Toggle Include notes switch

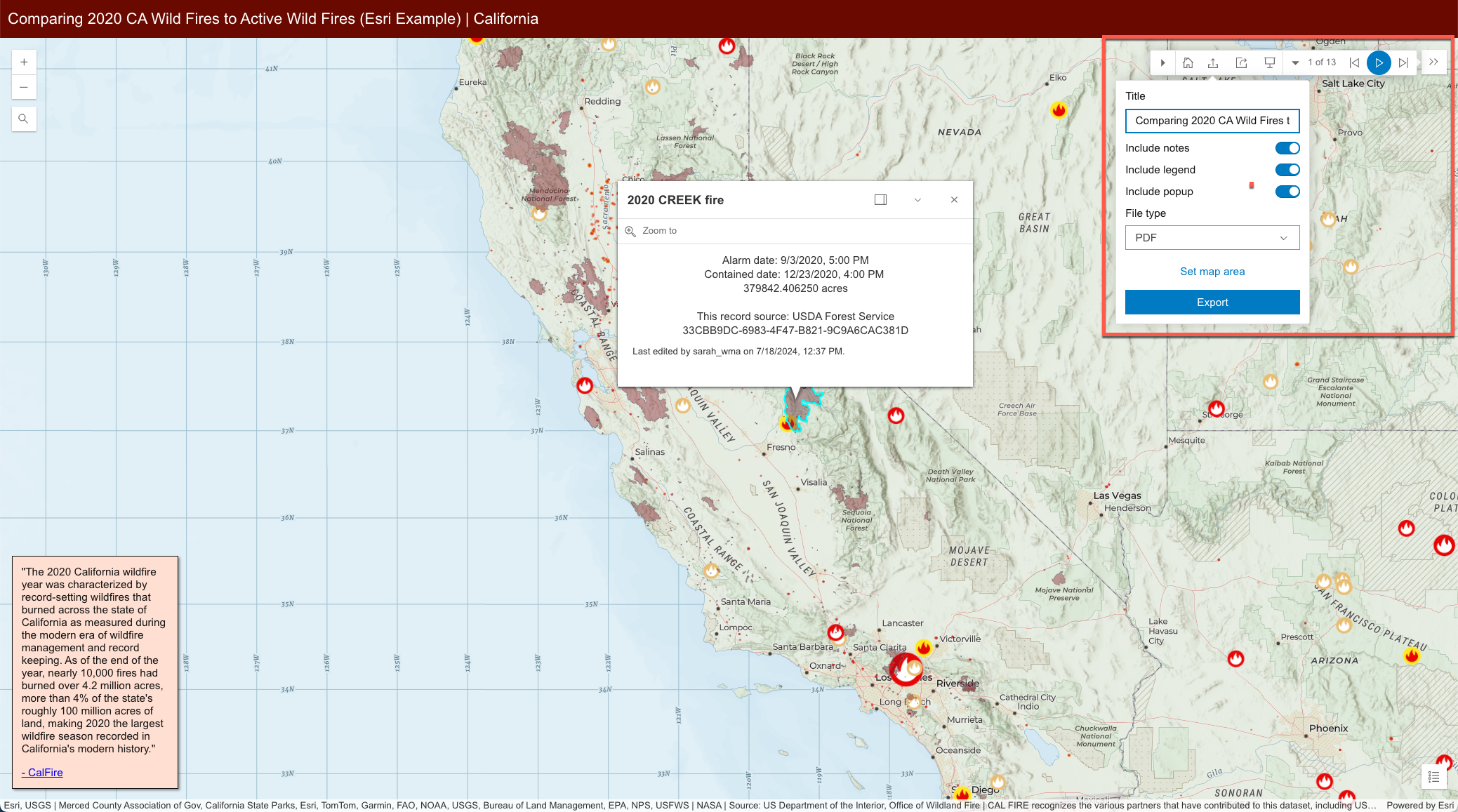[x=1287, y=148]
